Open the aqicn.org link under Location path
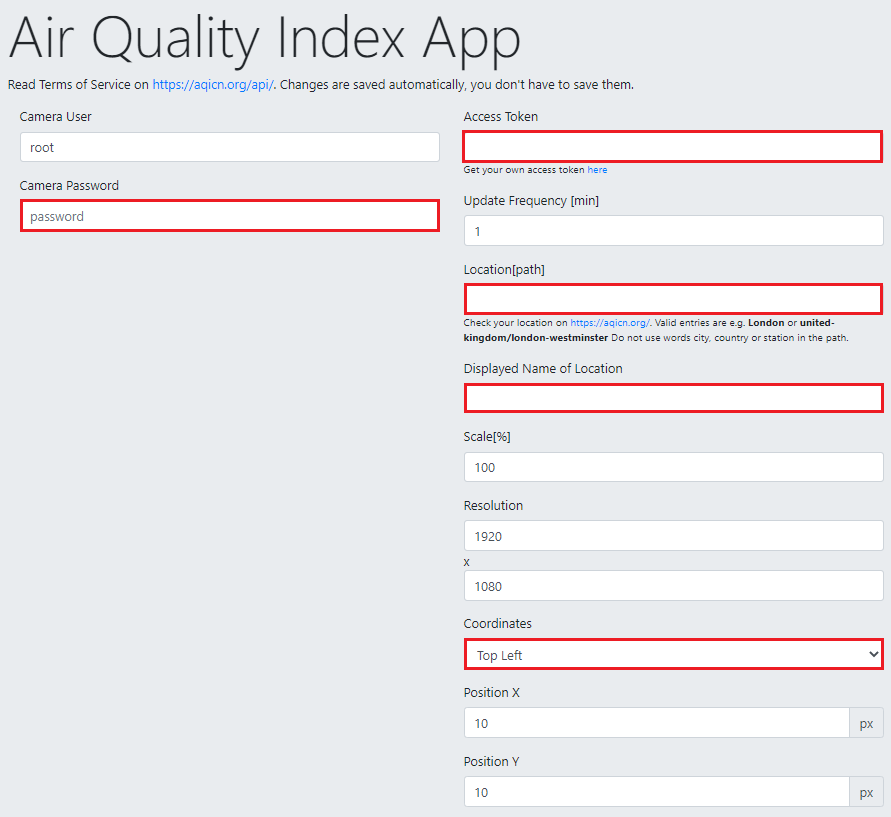The width and height of the screenshot is (891, 817). (x=610, y=323)
